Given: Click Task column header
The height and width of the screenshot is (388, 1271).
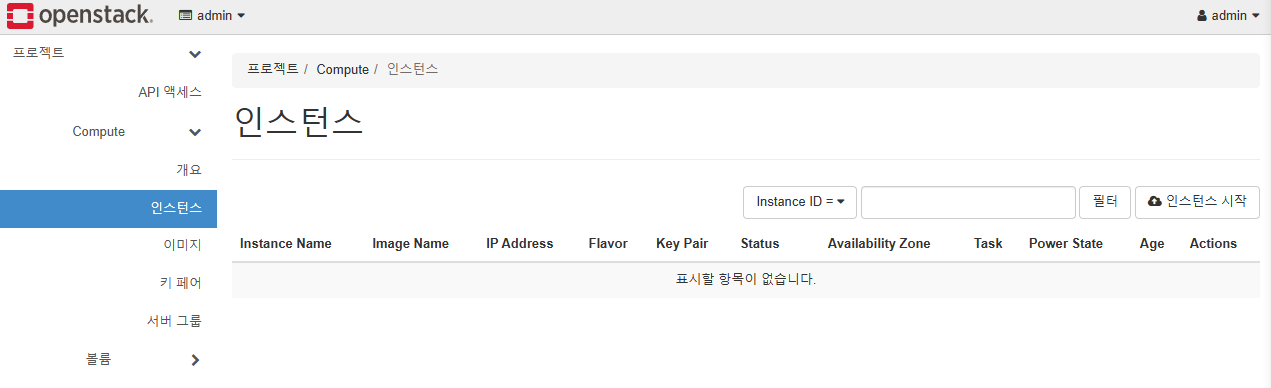Looking at the screenshot, I should (988, 244).
